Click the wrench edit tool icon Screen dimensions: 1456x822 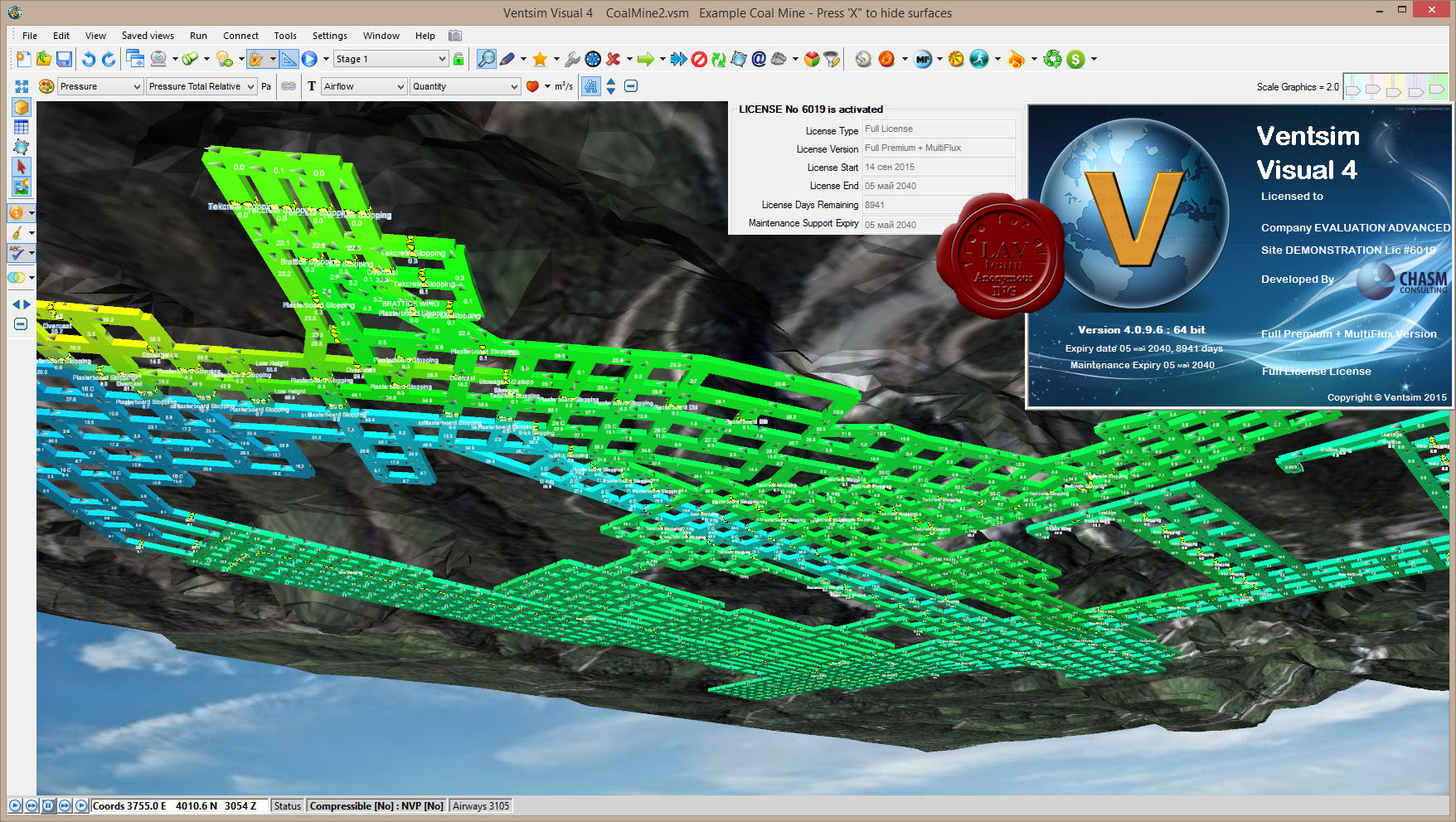[572, 59]
